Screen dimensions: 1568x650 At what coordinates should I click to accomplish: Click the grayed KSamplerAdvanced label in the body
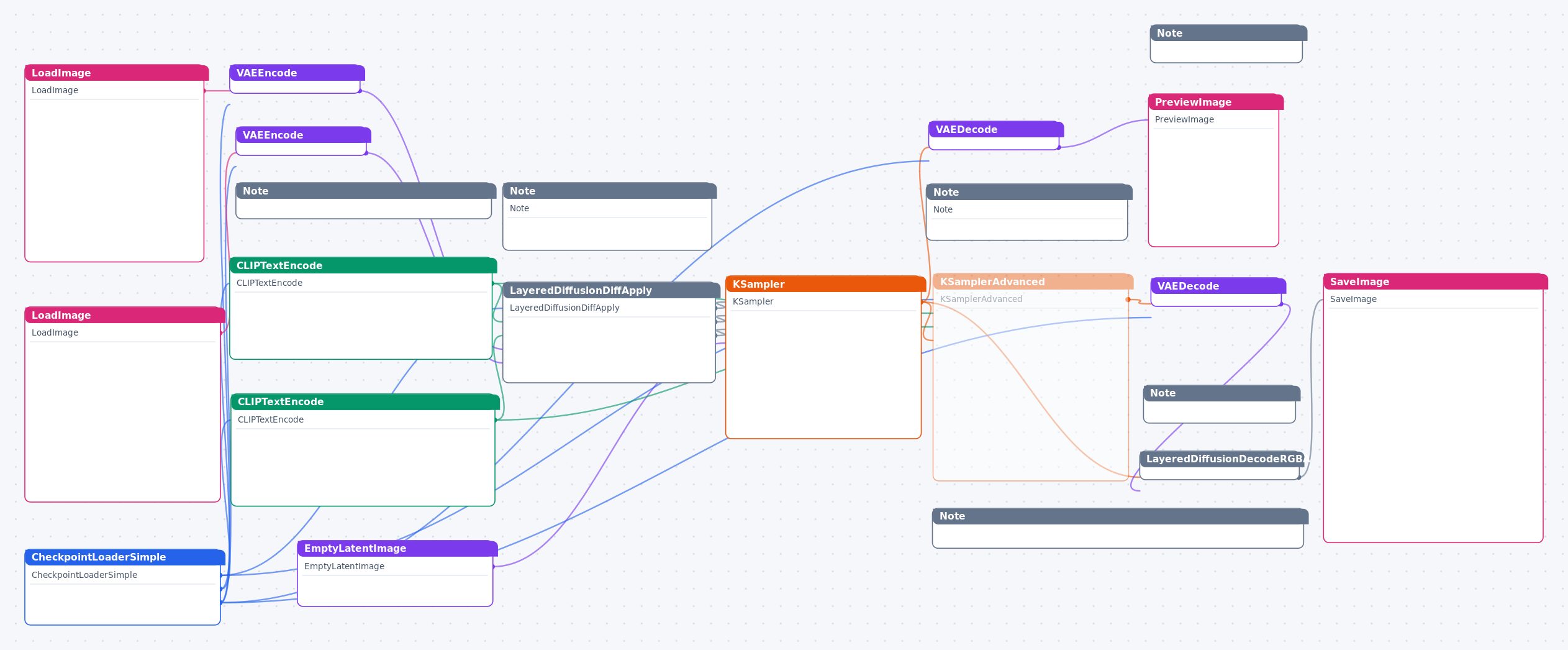coord(981,299)
